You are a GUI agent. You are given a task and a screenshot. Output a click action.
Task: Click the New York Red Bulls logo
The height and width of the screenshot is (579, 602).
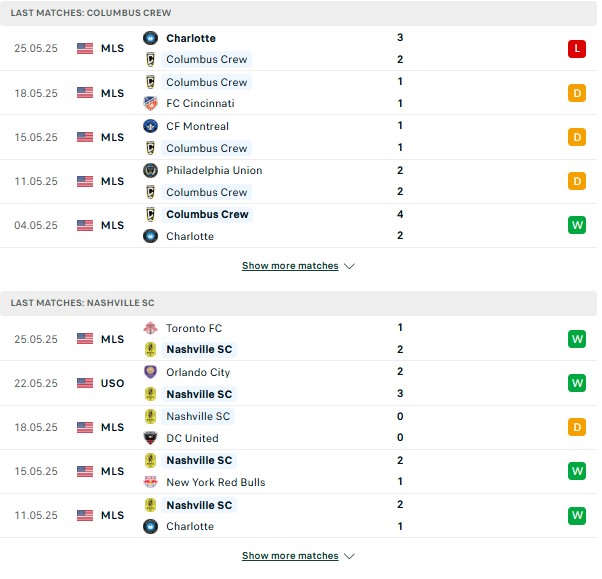(150, 482)
